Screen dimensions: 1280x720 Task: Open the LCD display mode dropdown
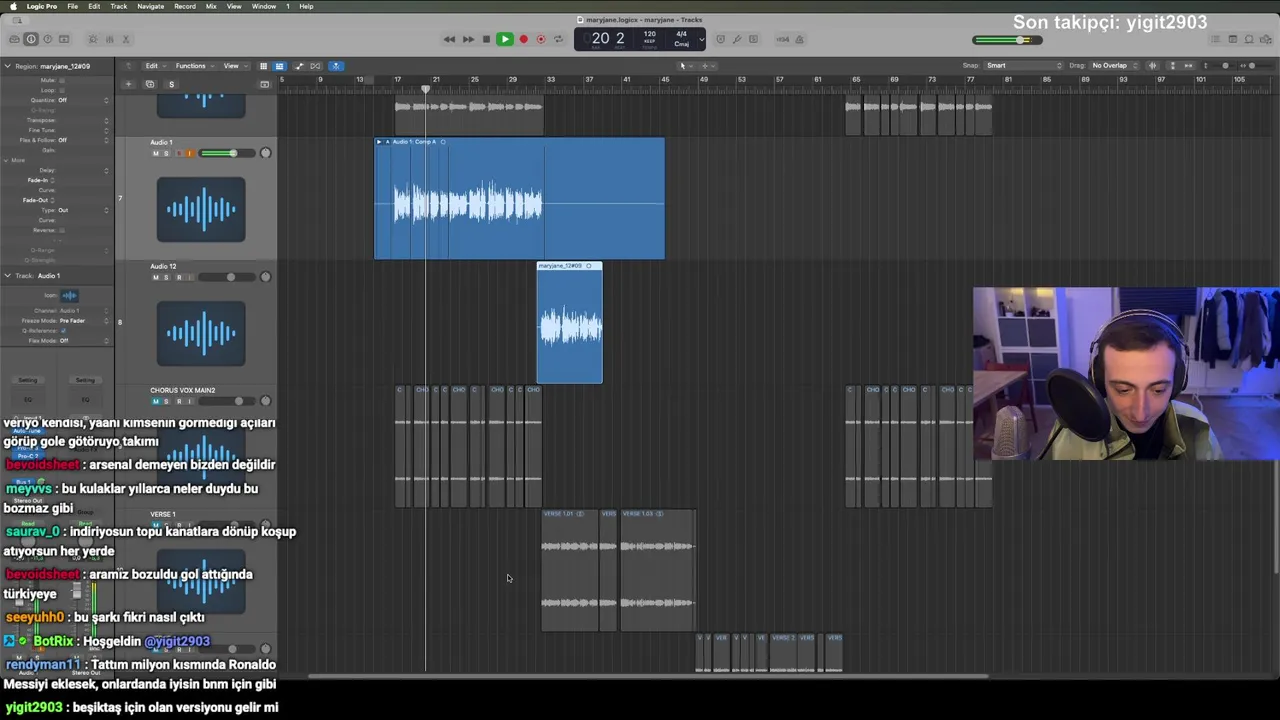[x=701, y=39]
